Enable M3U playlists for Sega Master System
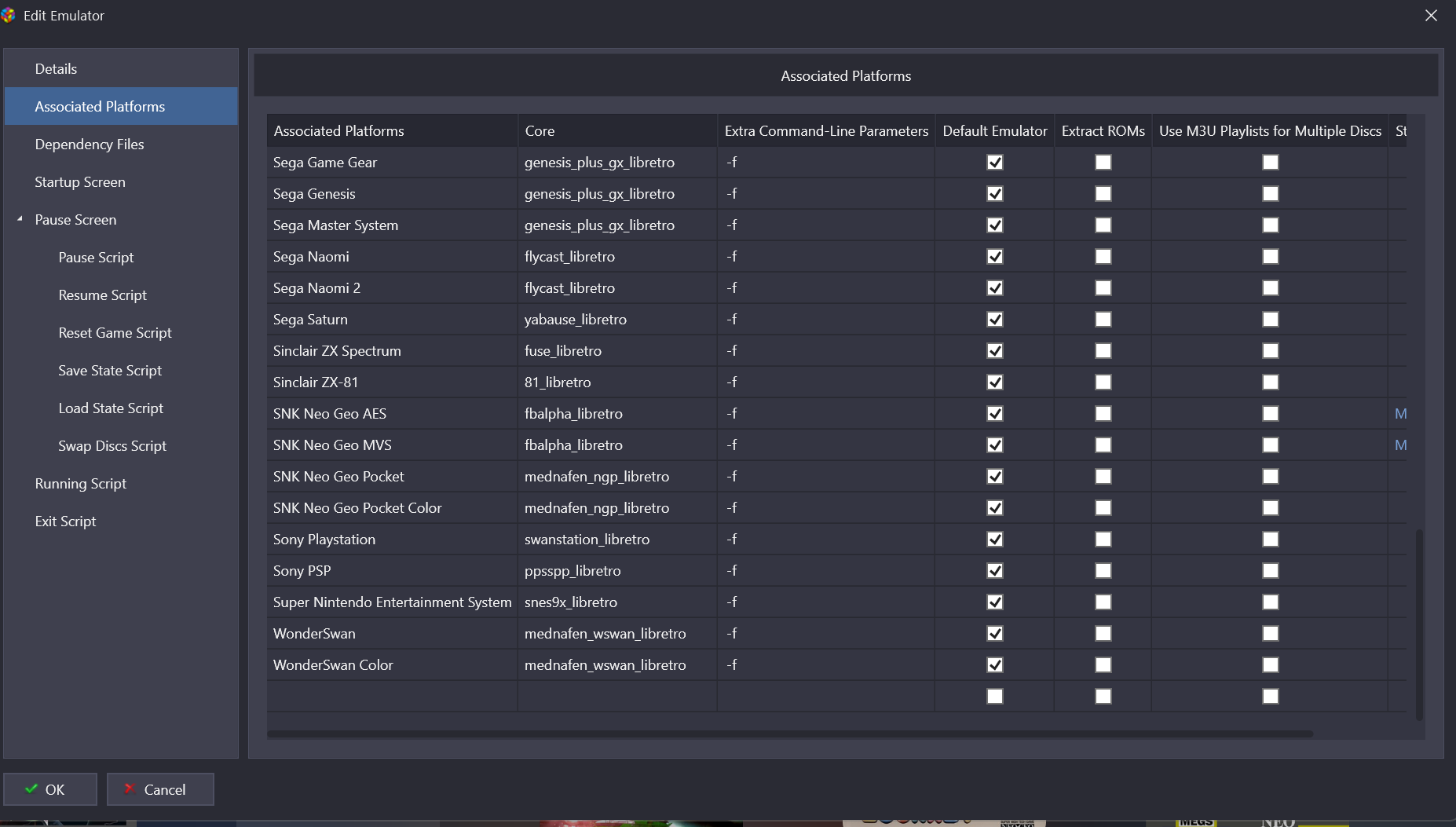 1271,225
